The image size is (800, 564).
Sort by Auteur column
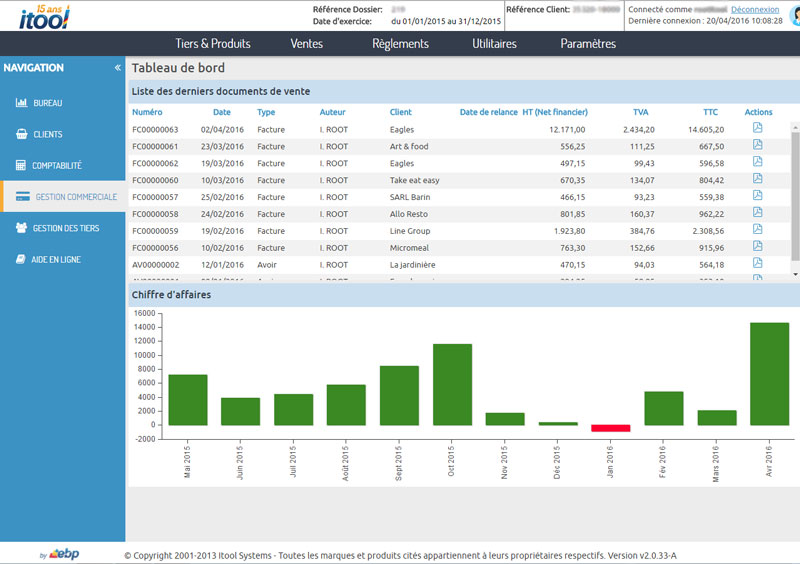click(x=333, y=112)
